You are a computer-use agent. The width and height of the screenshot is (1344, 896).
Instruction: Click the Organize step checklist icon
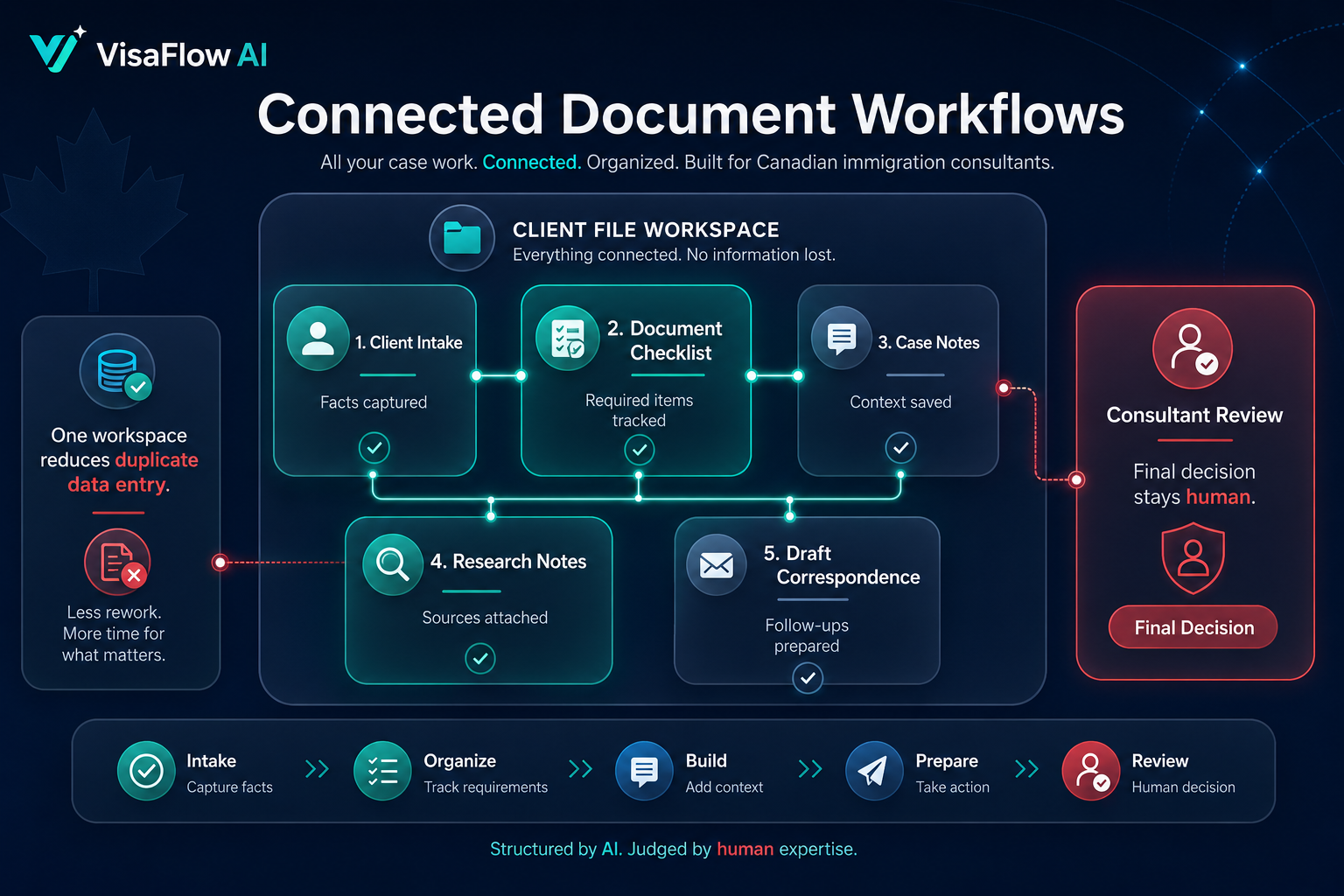[382, 771]
